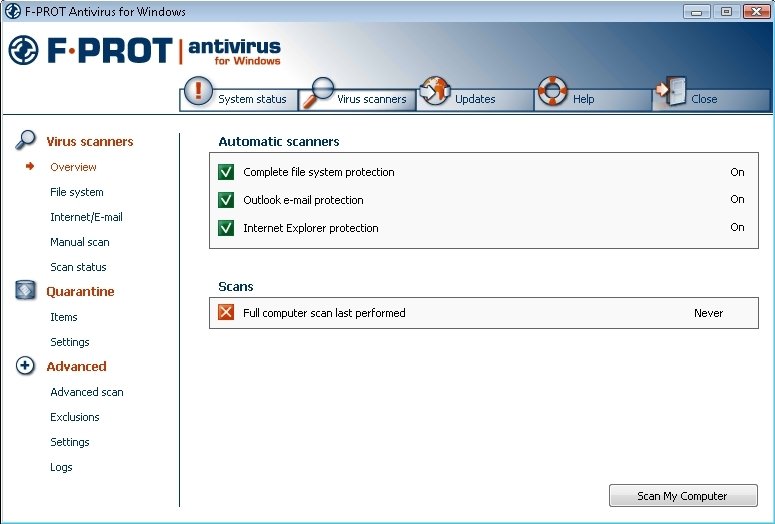Screen dimensions: 775x524
Task: Open the Updates tab
Action: (x=475, y=99)
